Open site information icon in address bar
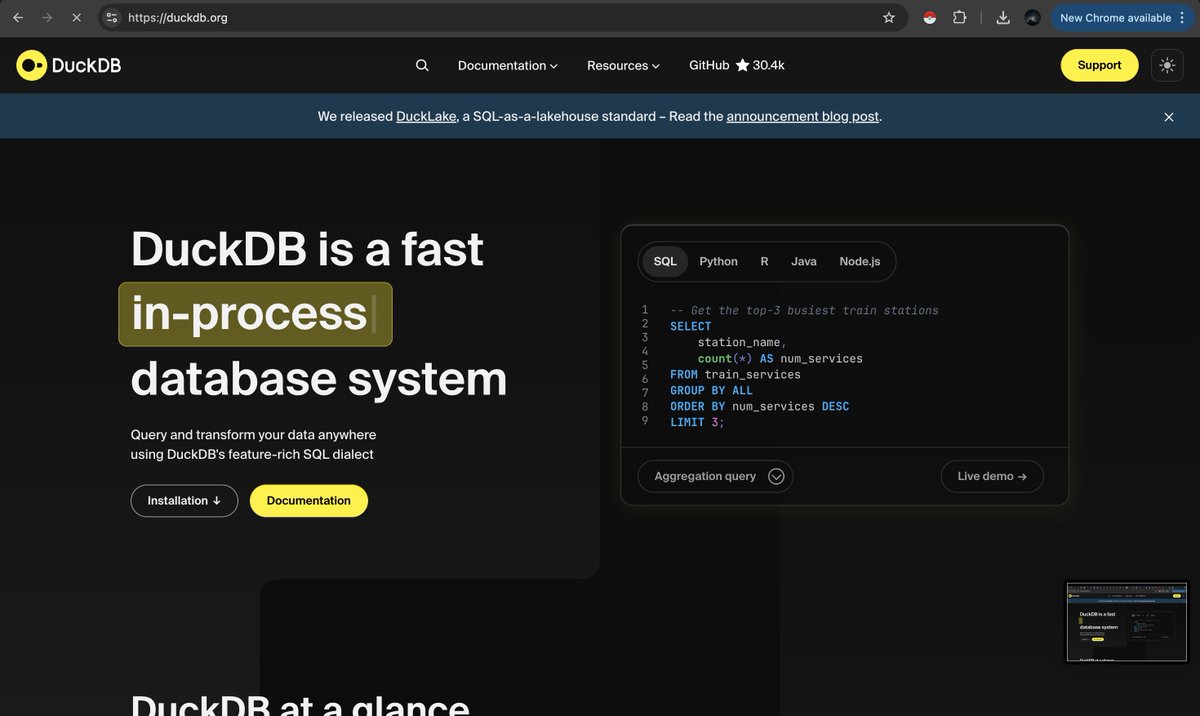The height and width of the screenshot is (716, 1200). coord(112,17)
